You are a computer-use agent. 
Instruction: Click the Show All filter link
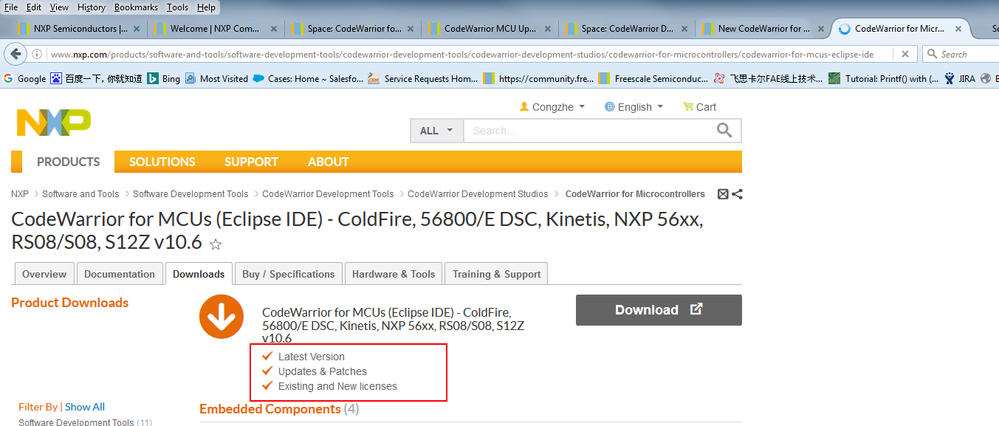pyautogui.click(x=85, y=407)
